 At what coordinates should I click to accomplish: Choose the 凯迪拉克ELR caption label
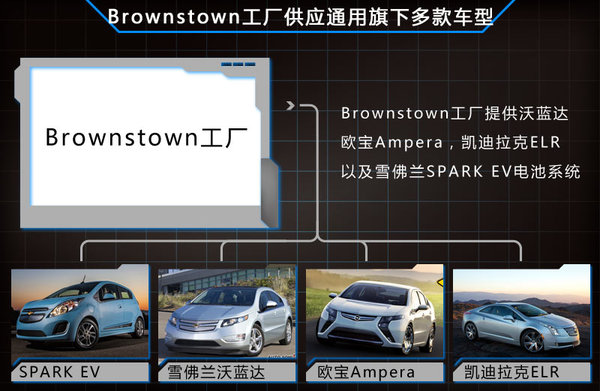[x=512, y=372]
